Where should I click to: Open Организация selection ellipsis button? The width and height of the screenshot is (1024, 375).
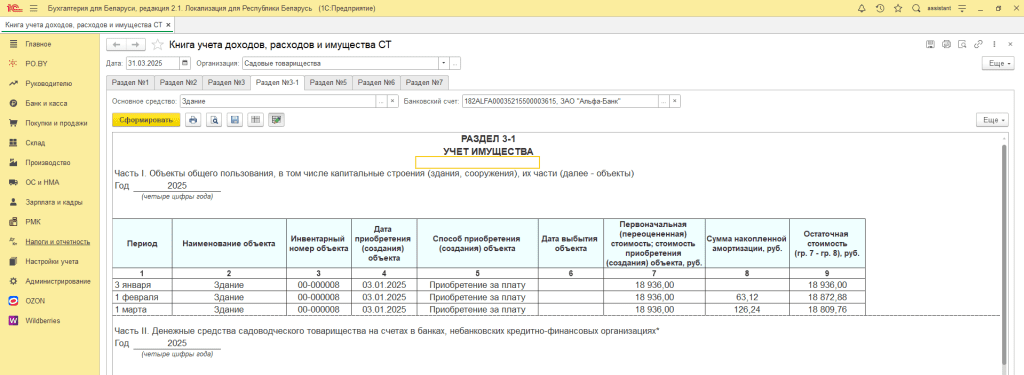455,63
